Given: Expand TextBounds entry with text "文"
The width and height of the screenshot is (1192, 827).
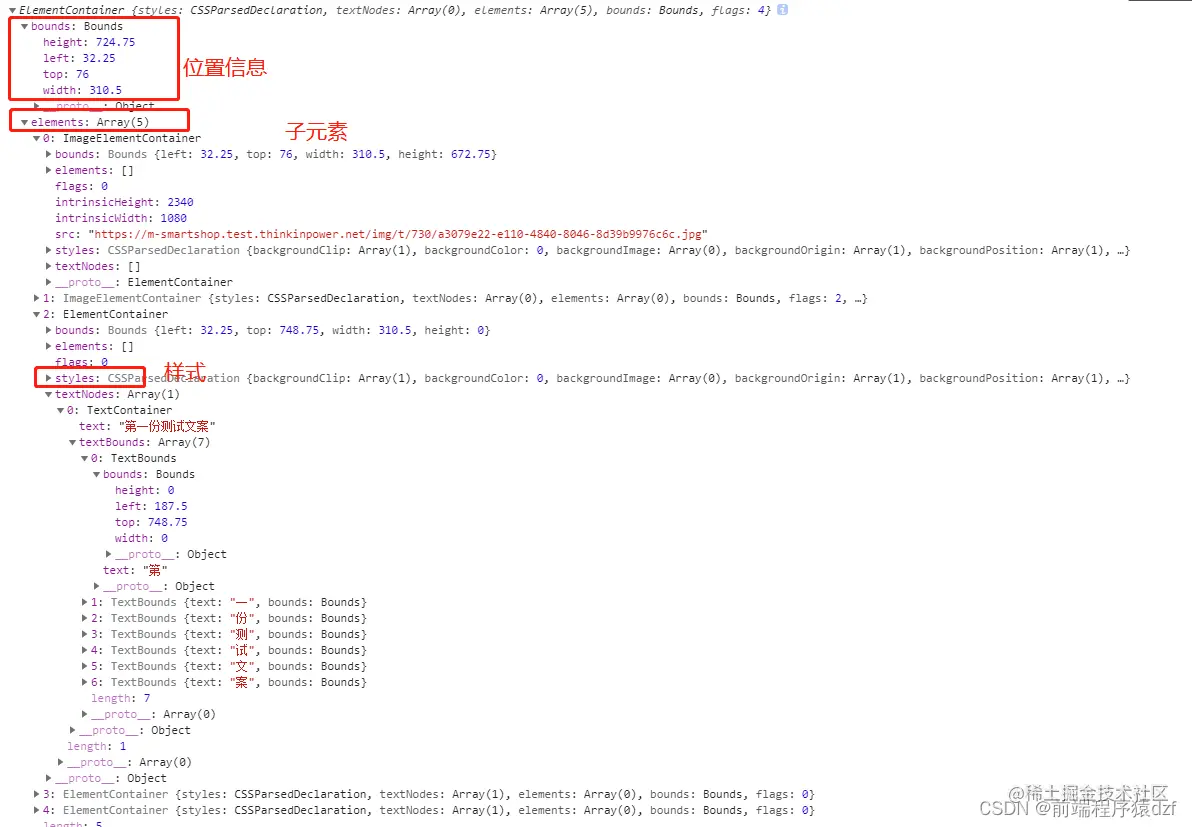Looking at the screenshot, I should coord(84,667).
